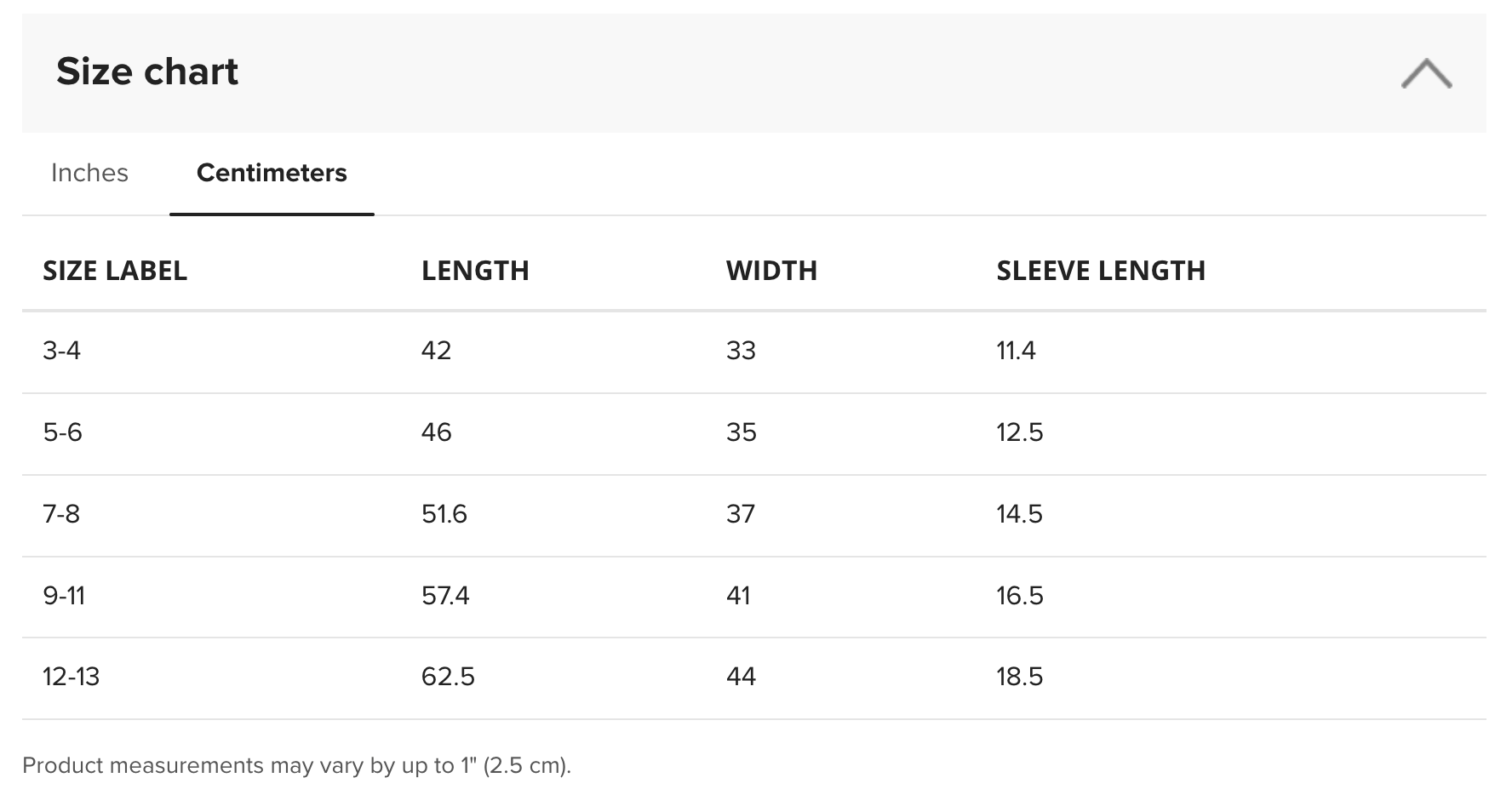Click the Size chart heading
Image resolution: width=1495 pixels, height=812 pixels.
(x=147, y=71)
